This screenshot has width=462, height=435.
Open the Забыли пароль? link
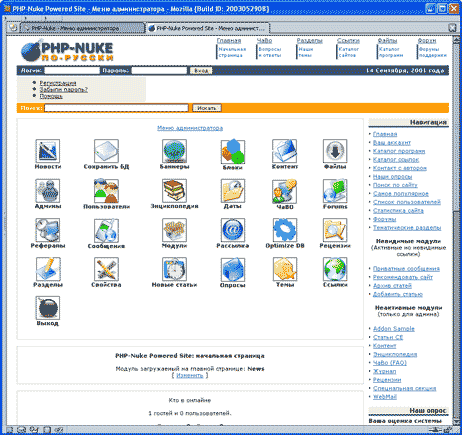point(64,90)
